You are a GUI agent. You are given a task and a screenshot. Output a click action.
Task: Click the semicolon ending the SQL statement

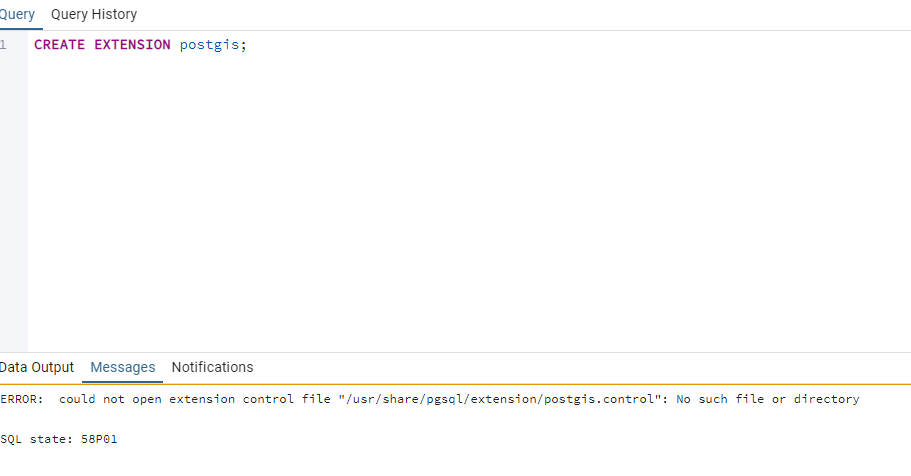[x=243, y=45]
